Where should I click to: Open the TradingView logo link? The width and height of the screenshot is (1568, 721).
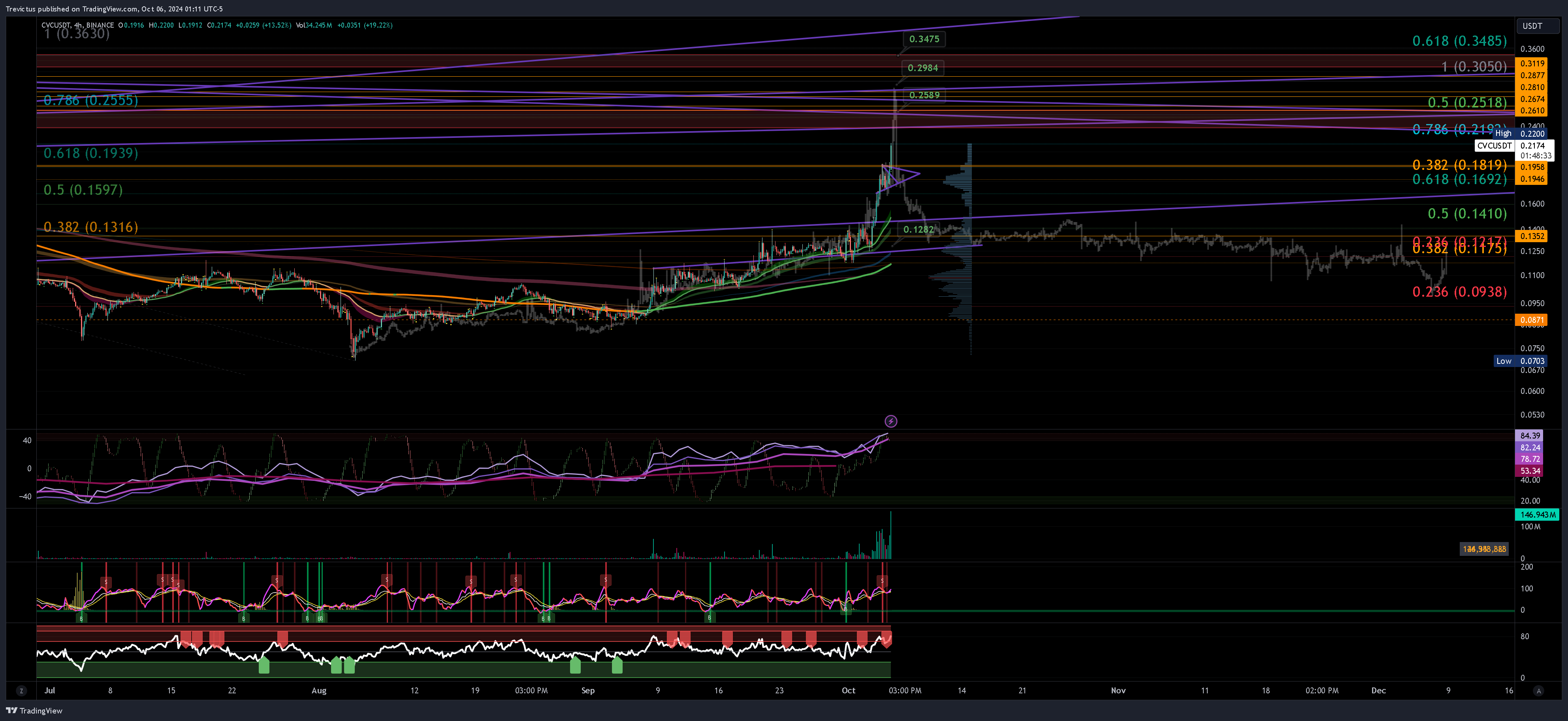point(34,711)
